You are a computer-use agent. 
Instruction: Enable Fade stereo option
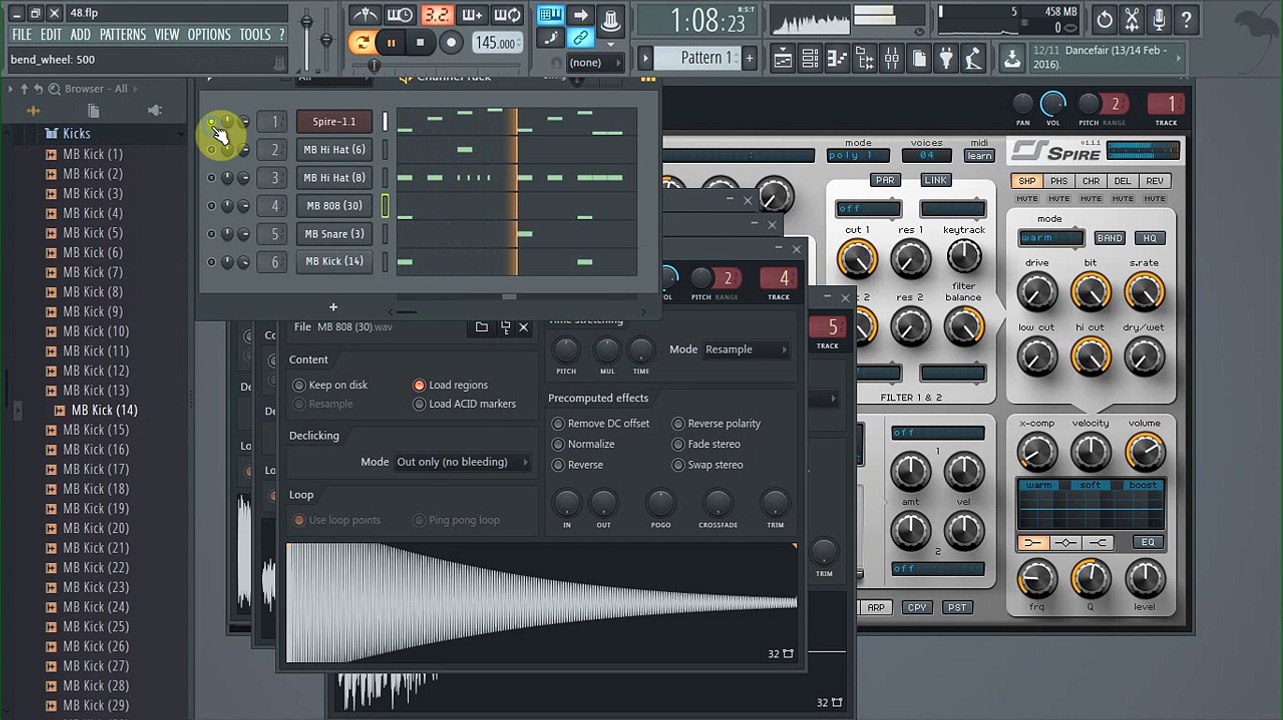click(707, 444)
